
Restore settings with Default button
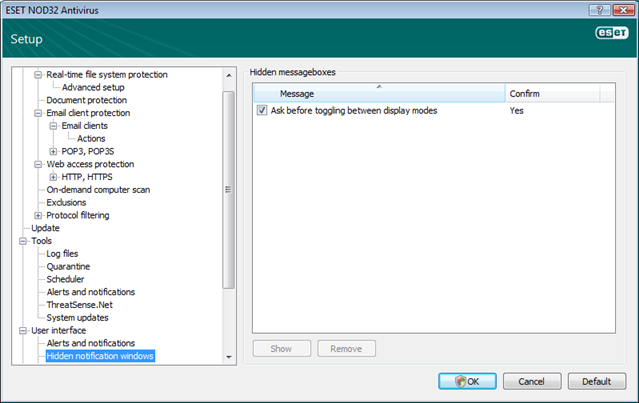coord(597,381)
